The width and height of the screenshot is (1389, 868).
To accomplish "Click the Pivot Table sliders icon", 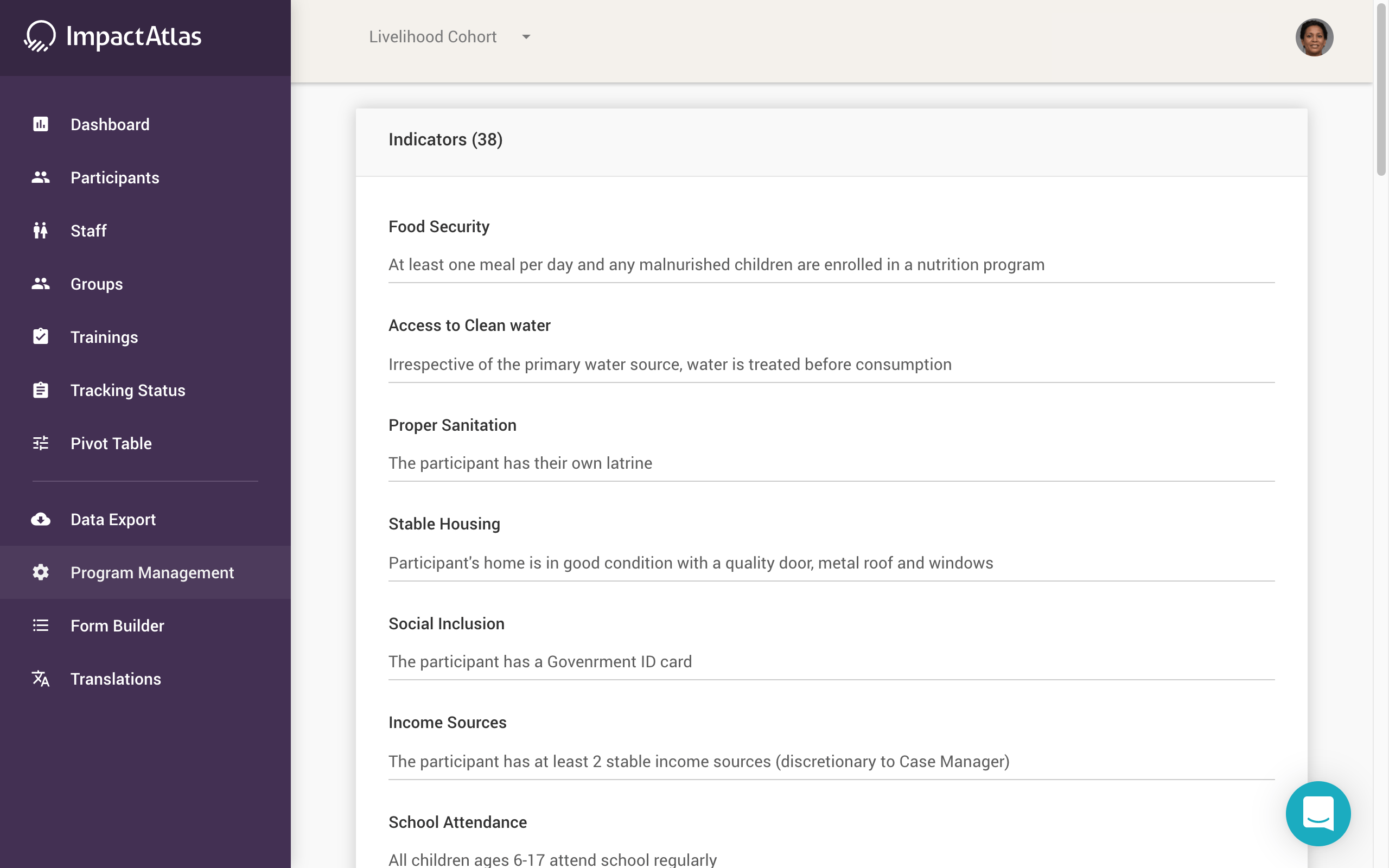I will pyautogui.click(x=41, y=443).
